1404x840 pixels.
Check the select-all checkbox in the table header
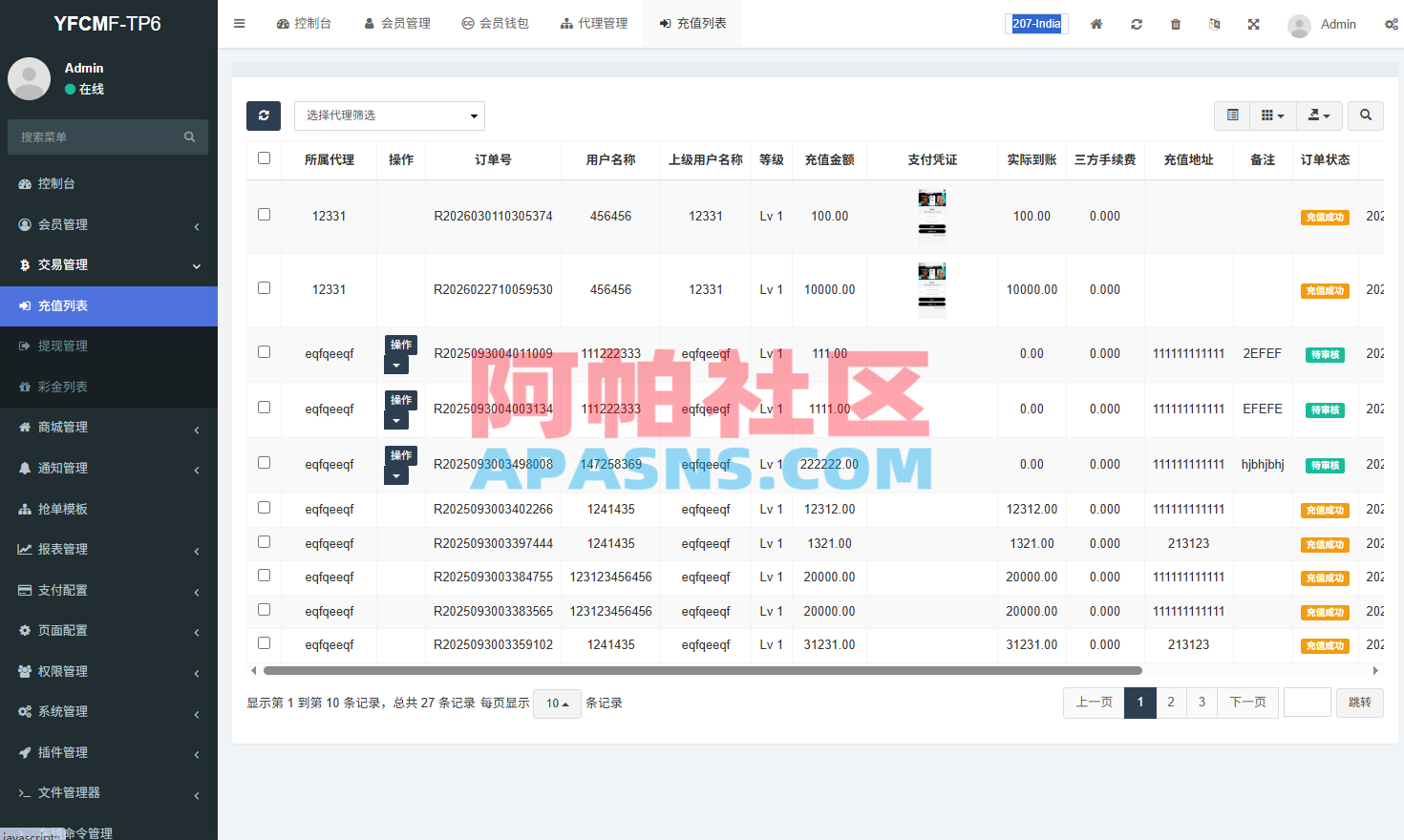tap(265, 158)
